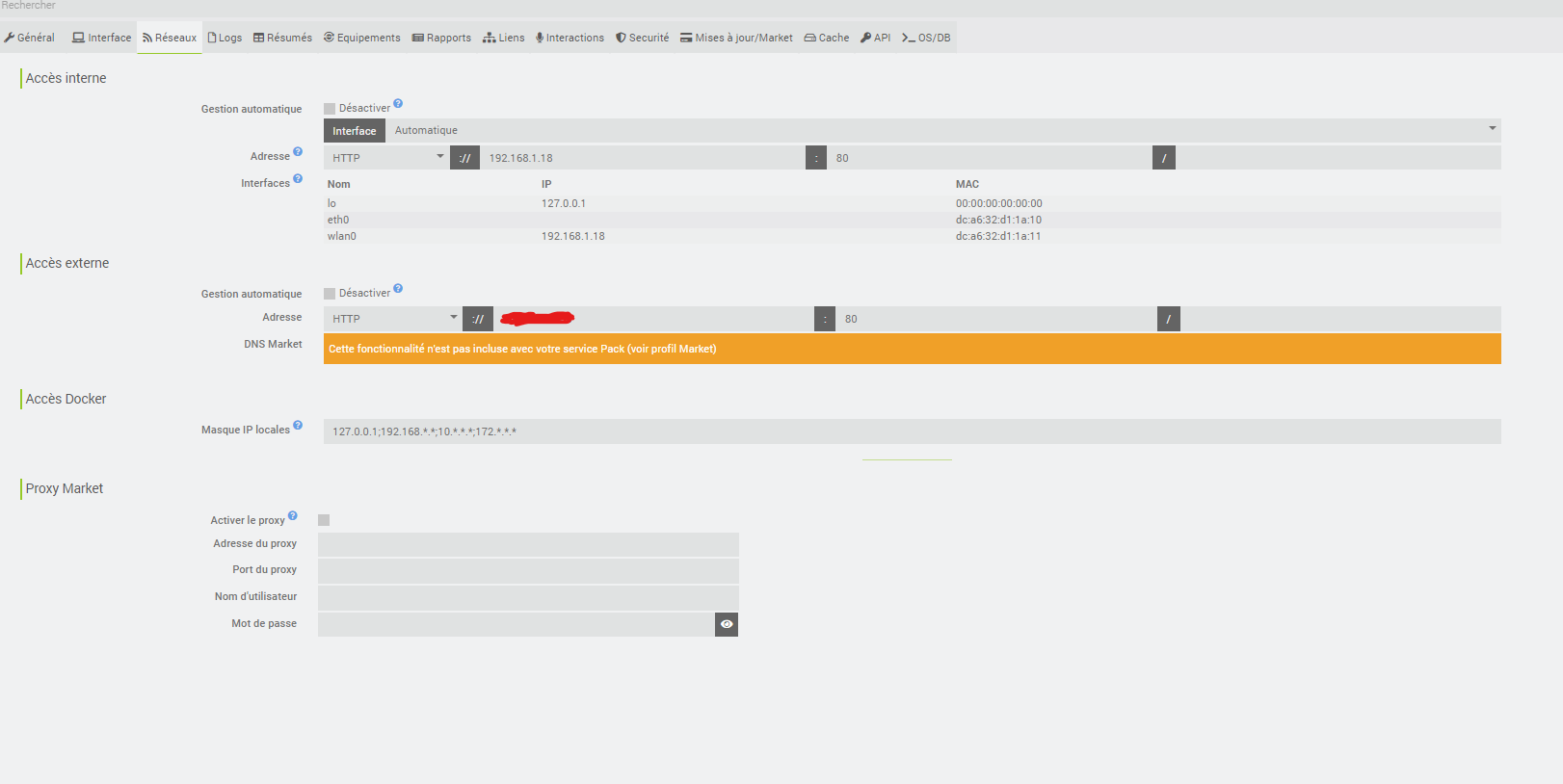Click the eth0 interface name

tap(338, 220)
